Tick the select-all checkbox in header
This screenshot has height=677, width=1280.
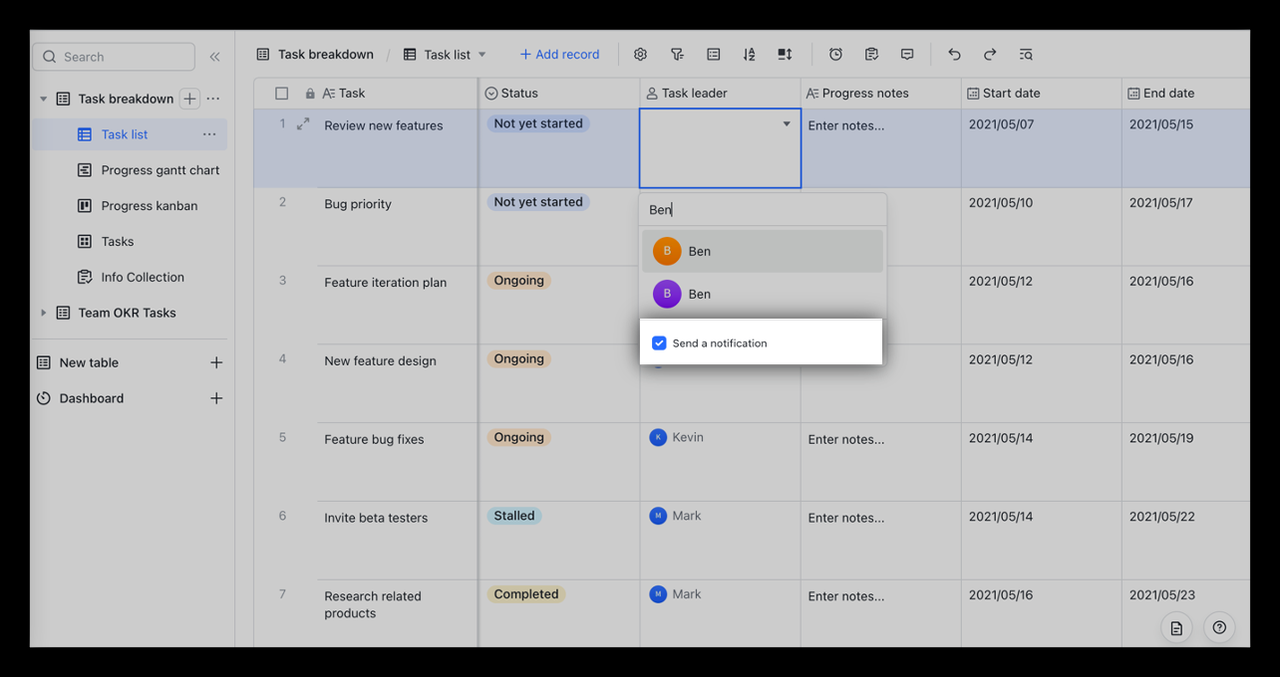point(282,93)
